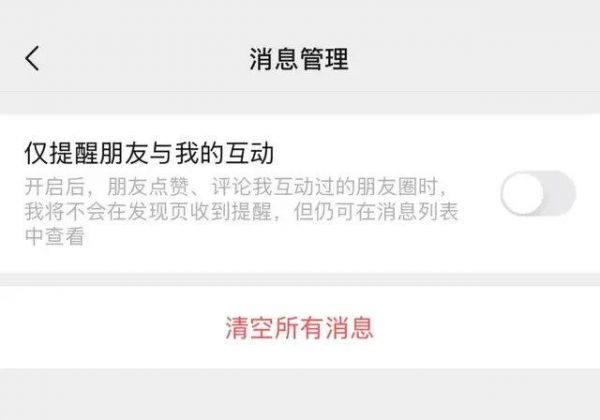This screenshot has height=420, width=600.
Task: Clear all messages with the red link
Action: pyautogui.click(x=299, y=328)
